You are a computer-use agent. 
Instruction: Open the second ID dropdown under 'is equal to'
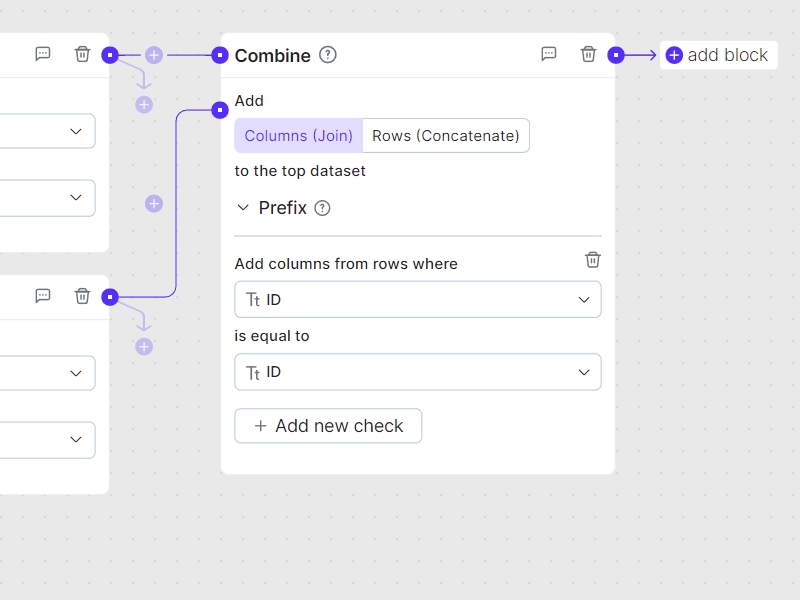click(418, 372)
